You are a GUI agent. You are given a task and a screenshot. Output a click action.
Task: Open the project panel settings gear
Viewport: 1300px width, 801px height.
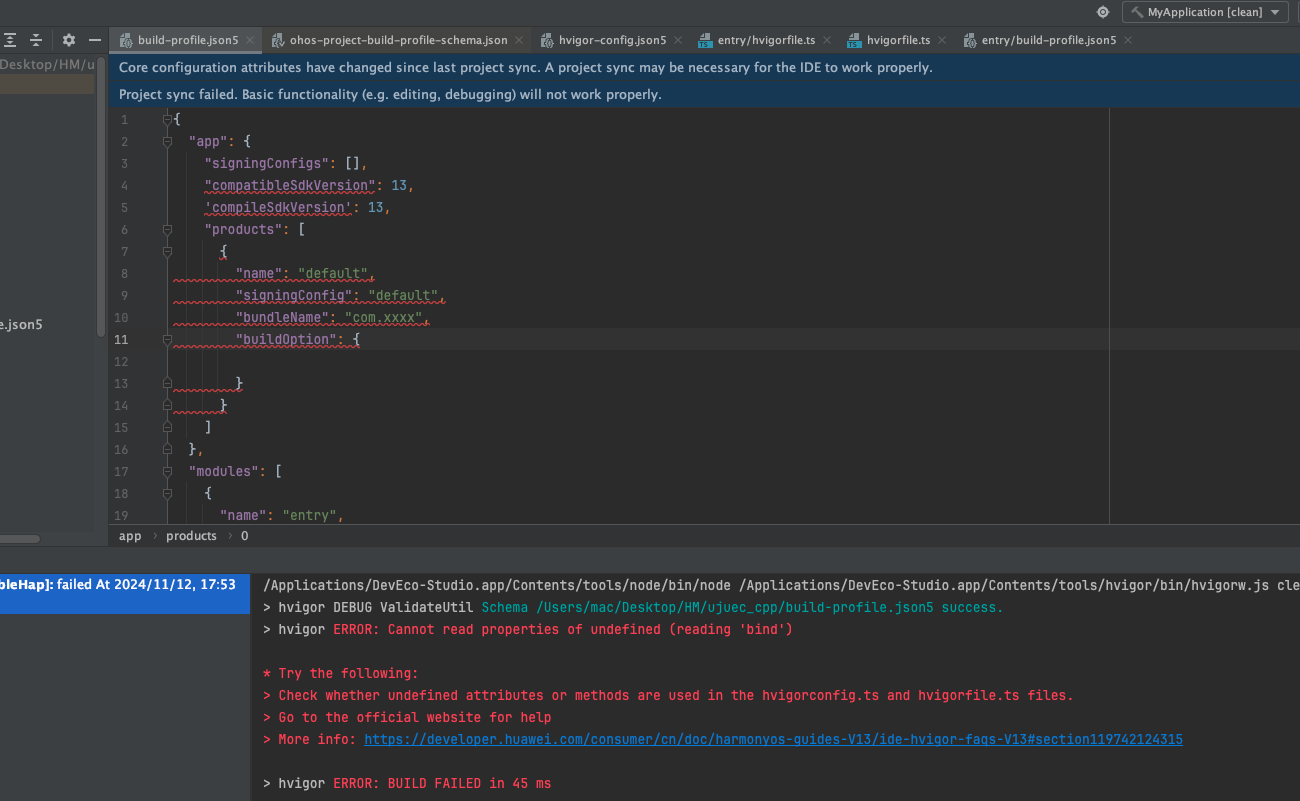(69, 40)
